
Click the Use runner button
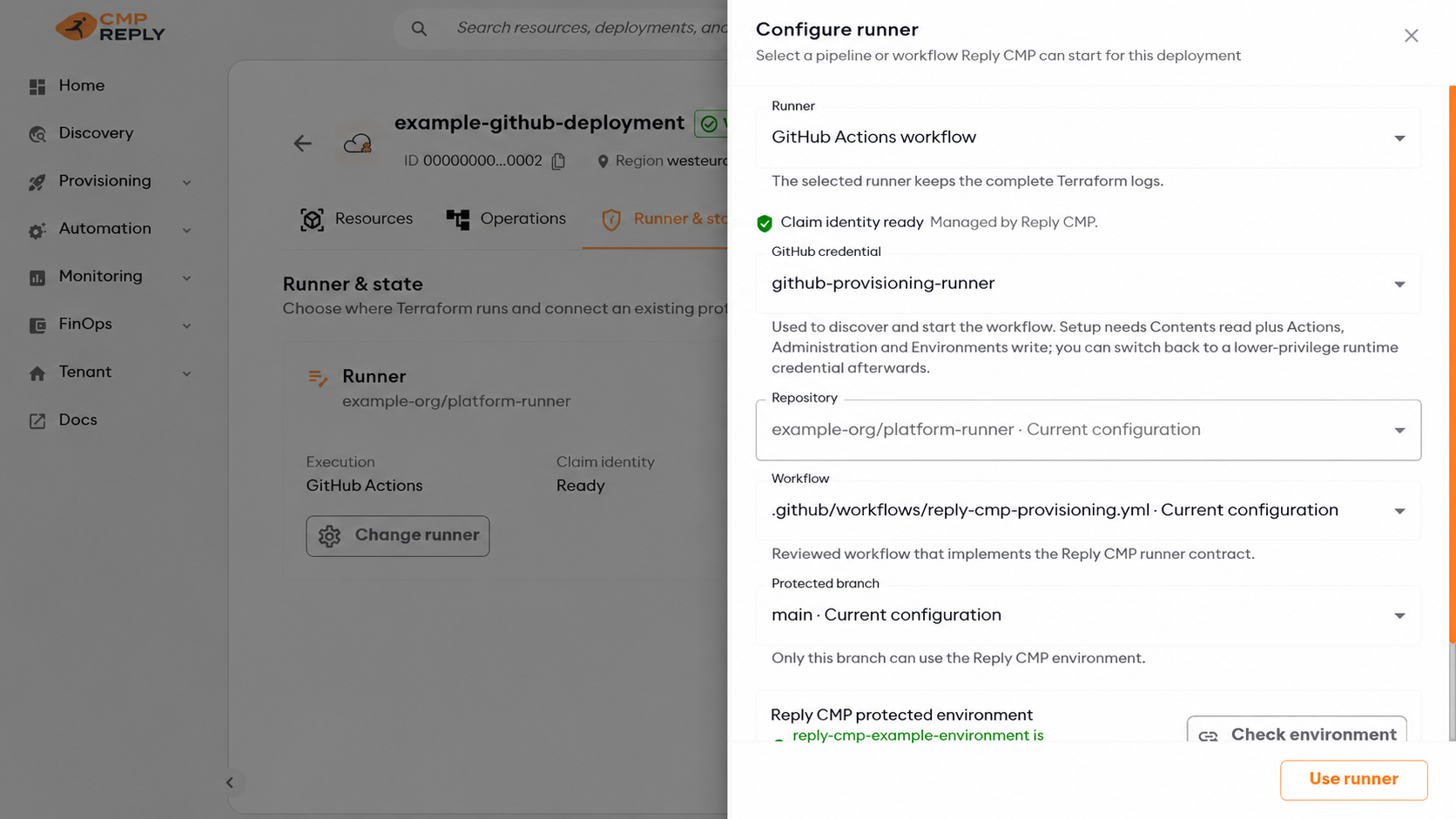tap(1353, 780)
